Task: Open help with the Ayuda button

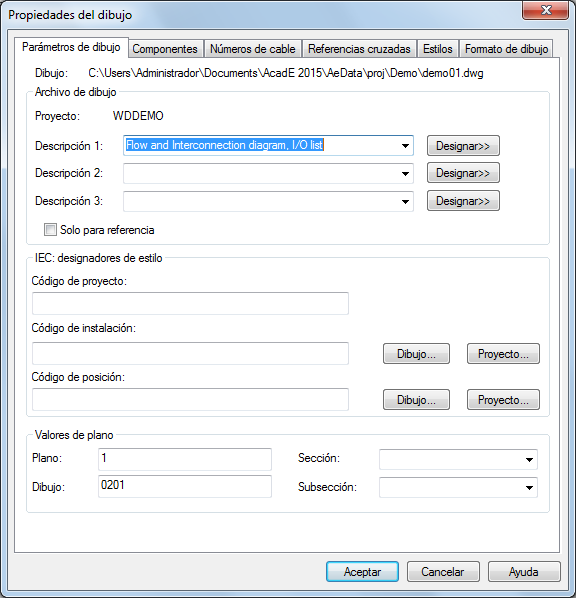Action: (524, 572)
